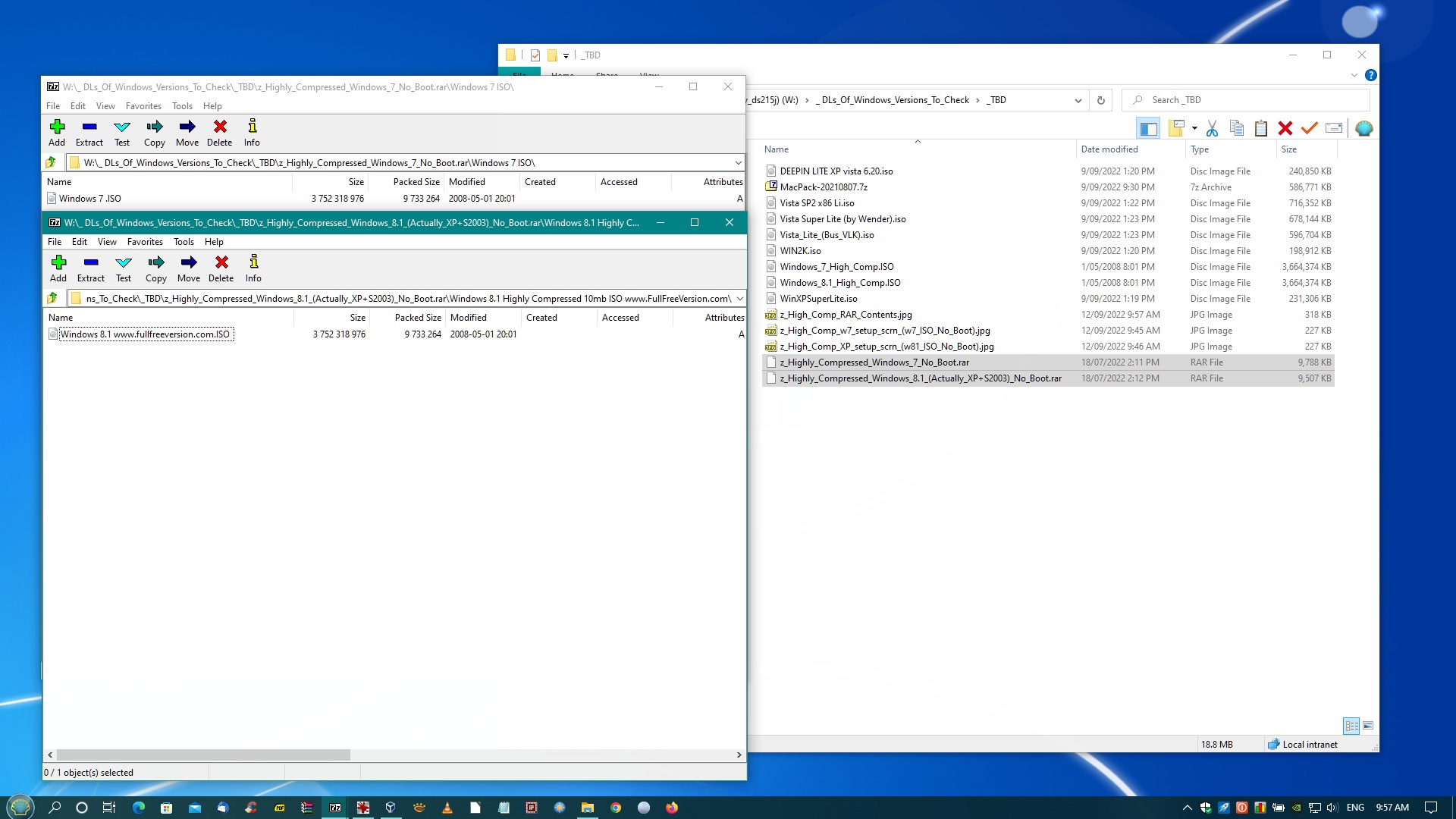Open Microsoft Edge from the taskbar
The image size is (1456, 819).
[139, 808]
